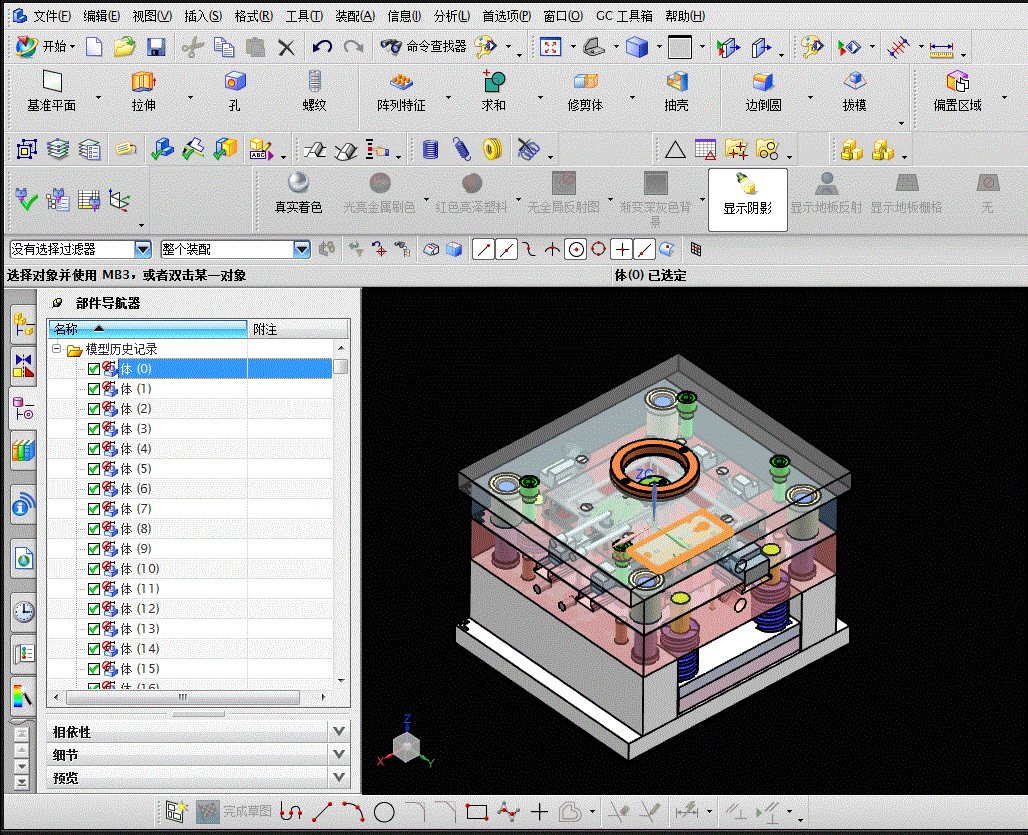Open the 分析(L) menu
This screenshot has width=1028, height=835.
[452, 16]
